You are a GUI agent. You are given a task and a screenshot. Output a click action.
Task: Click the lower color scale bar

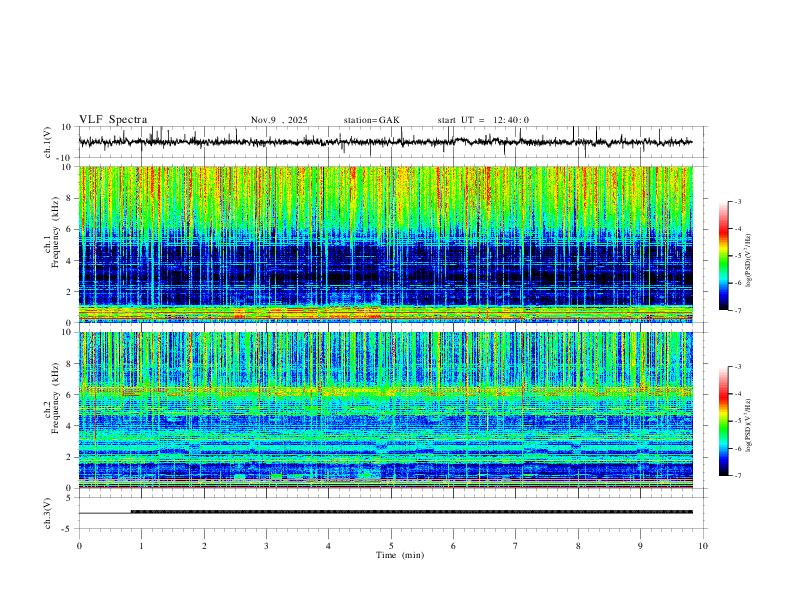point(723,421)
